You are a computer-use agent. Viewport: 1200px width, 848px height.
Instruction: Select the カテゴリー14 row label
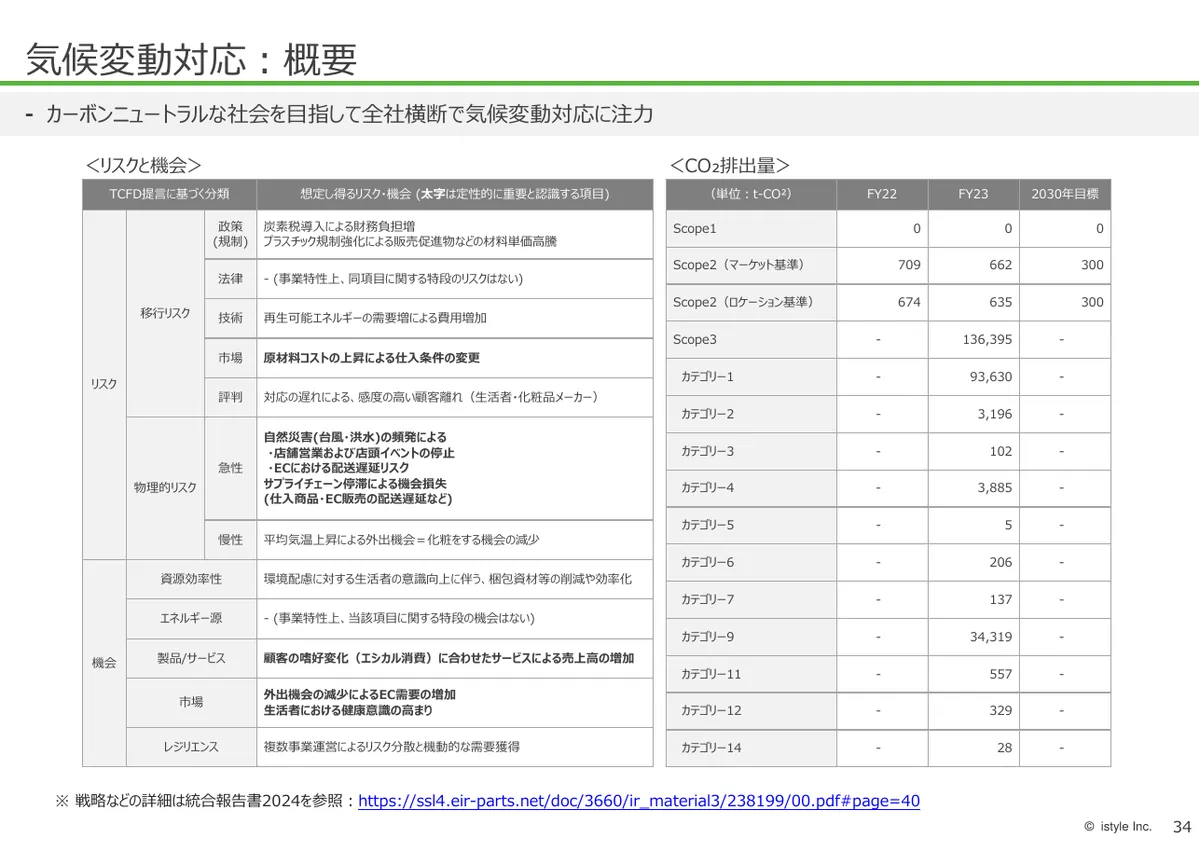[711, 747]
